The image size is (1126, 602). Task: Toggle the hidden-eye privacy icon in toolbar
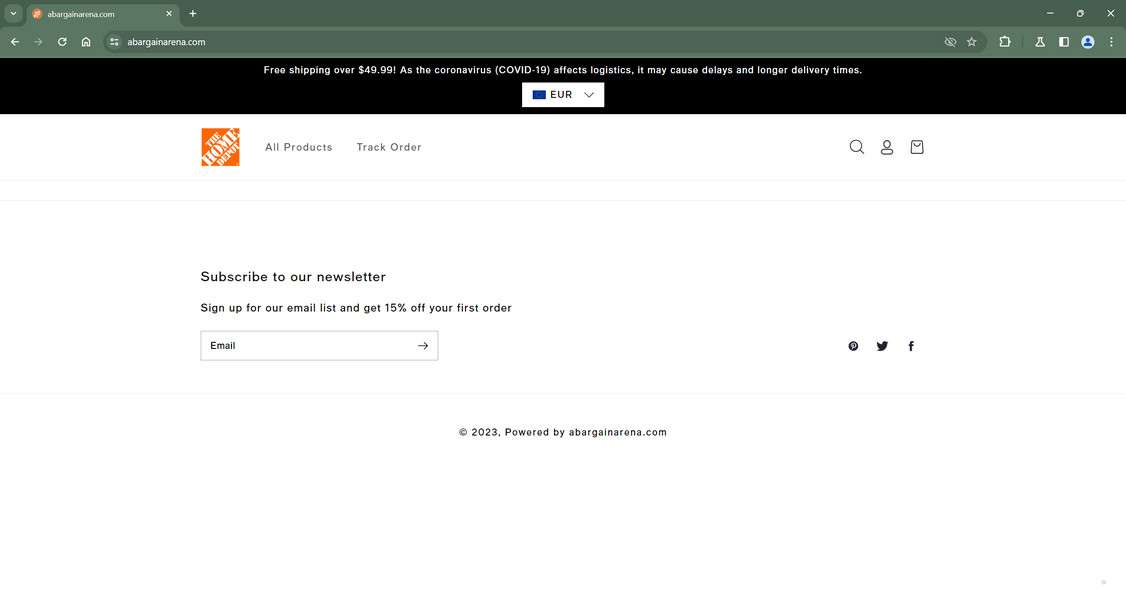(x=950, y=42)
